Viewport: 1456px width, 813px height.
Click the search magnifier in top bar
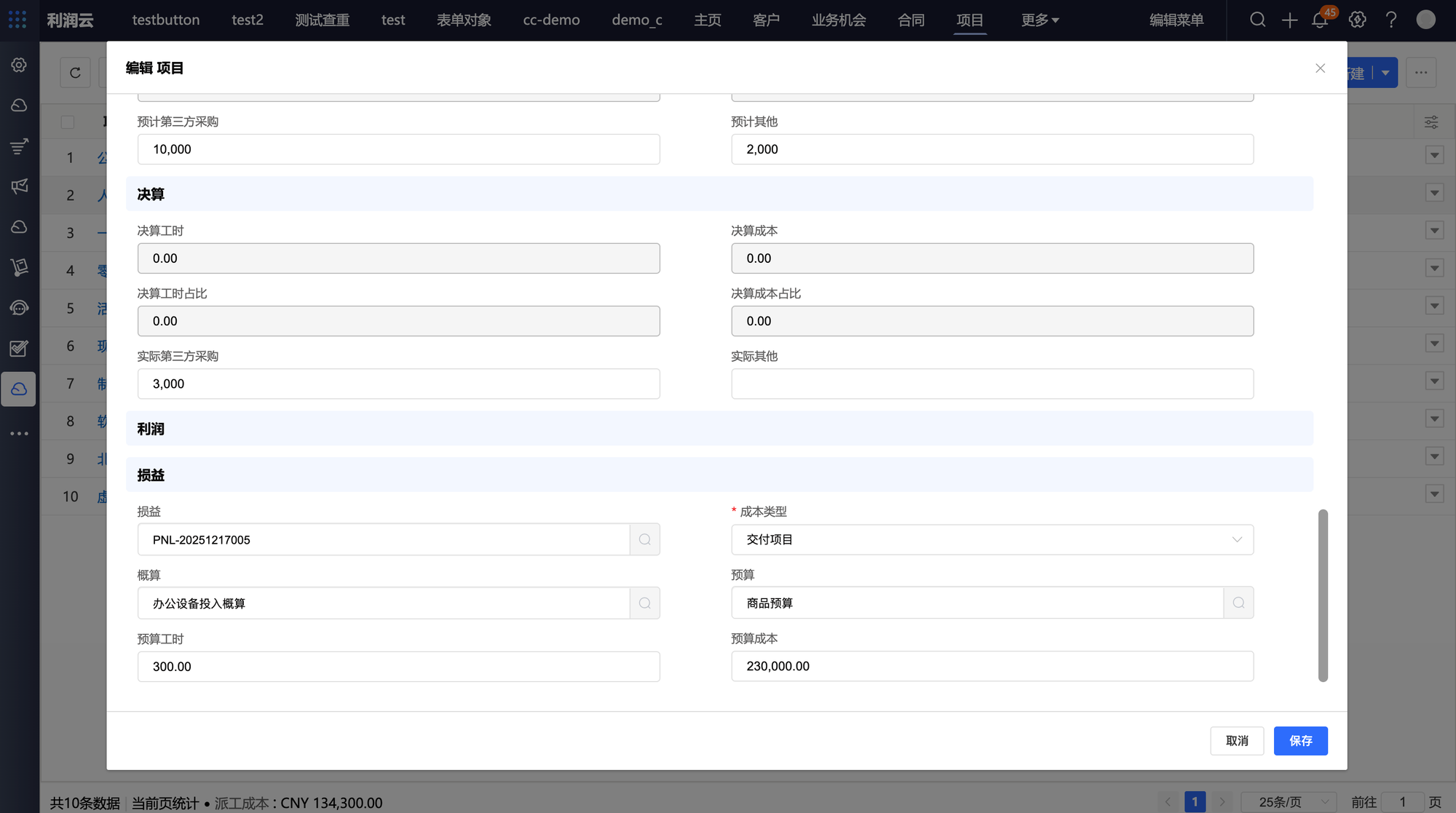click(x=1257, y=20)
